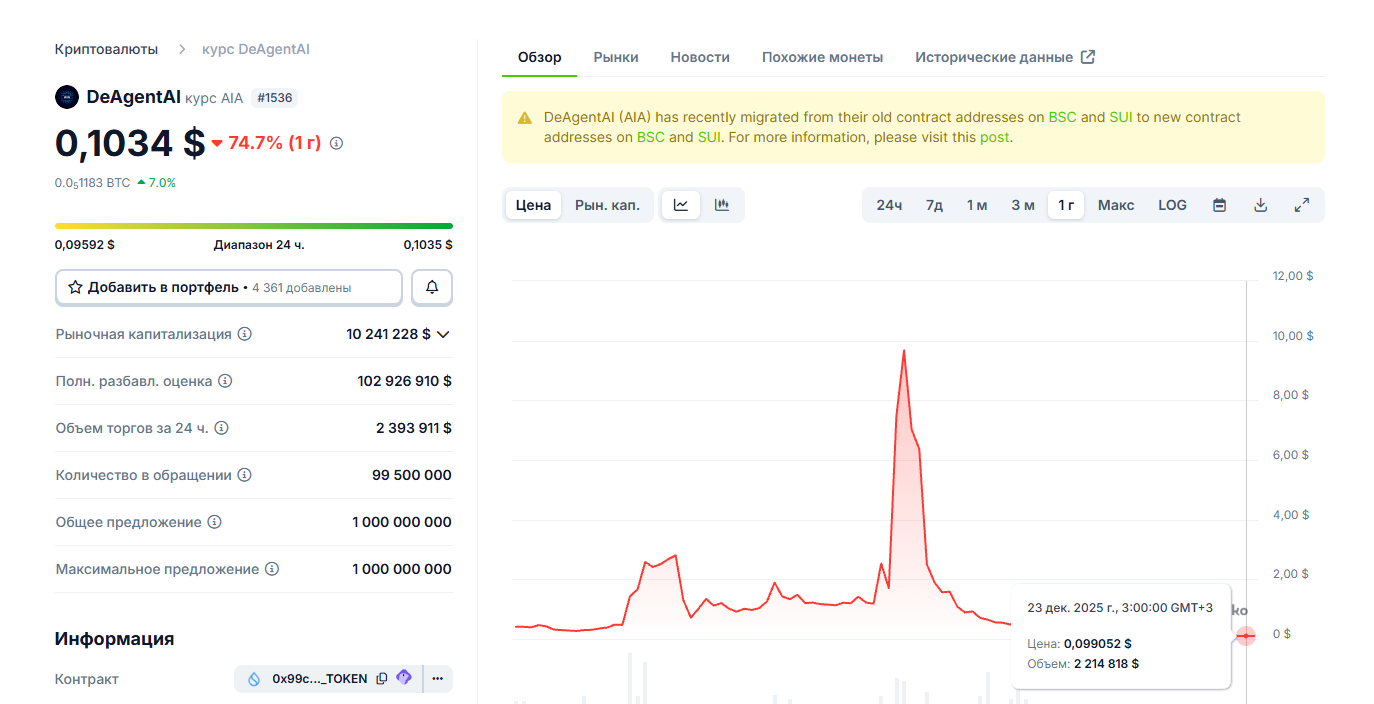Click the info icon beside Рыночная капитализация
1374x704 pixels.
245,334
